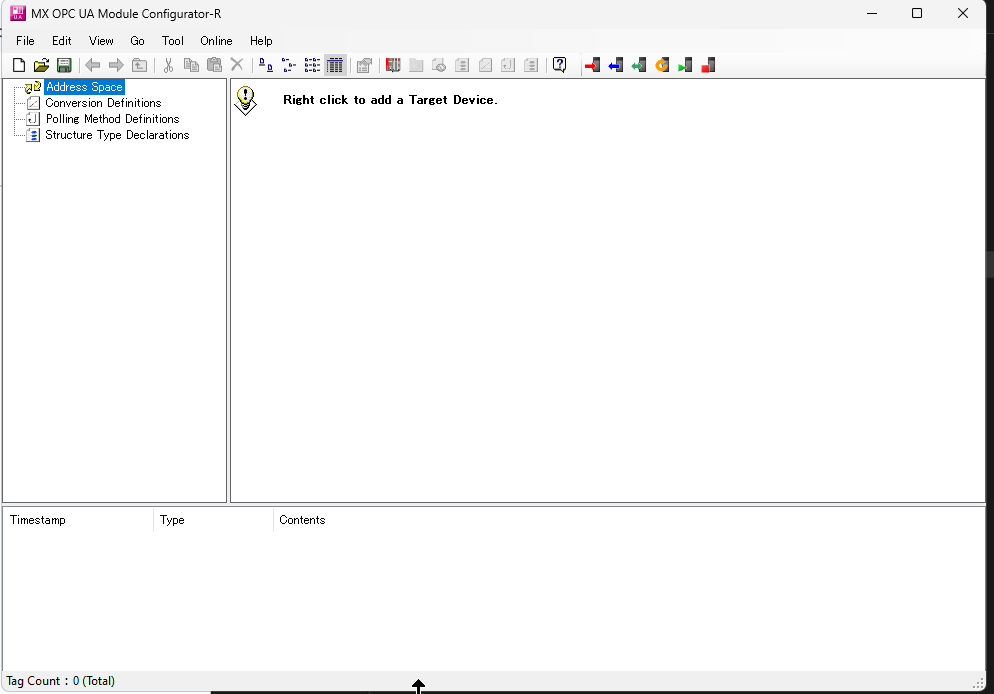Click the Open folder toolbar icon
The height and width of the screenshot is (694, 994).
[42, 65]
